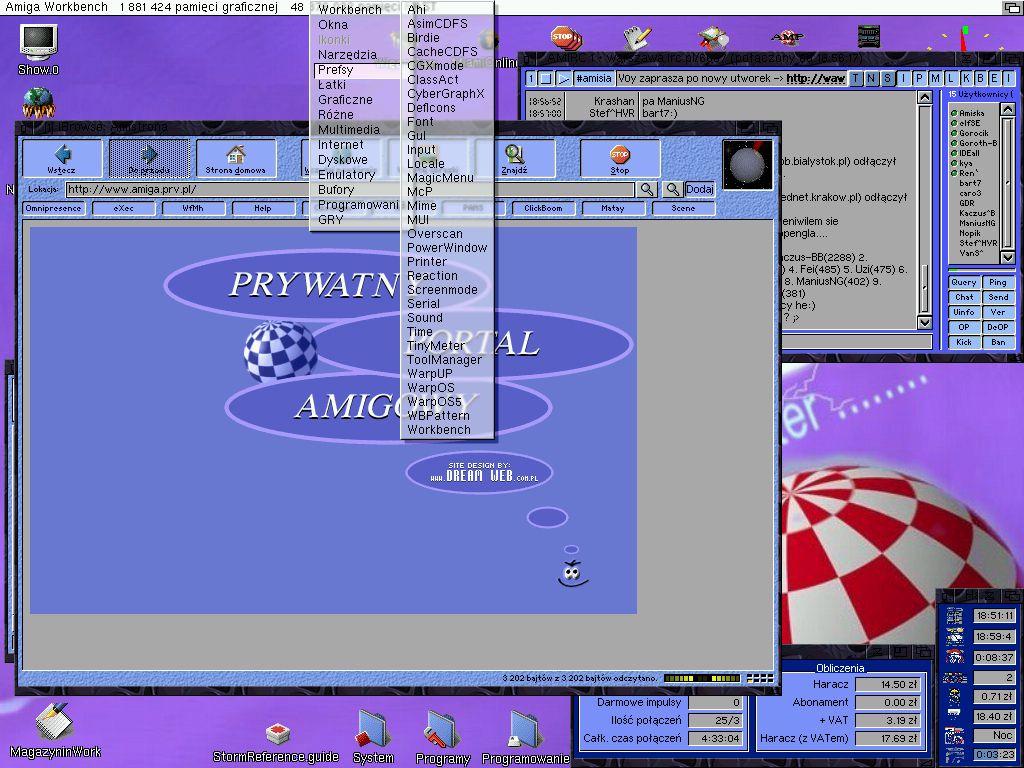Select ToolManager in Prefsy submenu
The height and width of the screenshot is (768, 1024).
pyautogui.click(x=444, y=359)
